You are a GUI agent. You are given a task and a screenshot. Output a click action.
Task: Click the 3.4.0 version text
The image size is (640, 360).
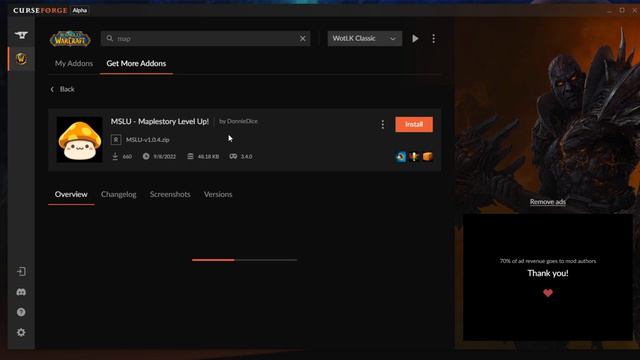[246, 156]
